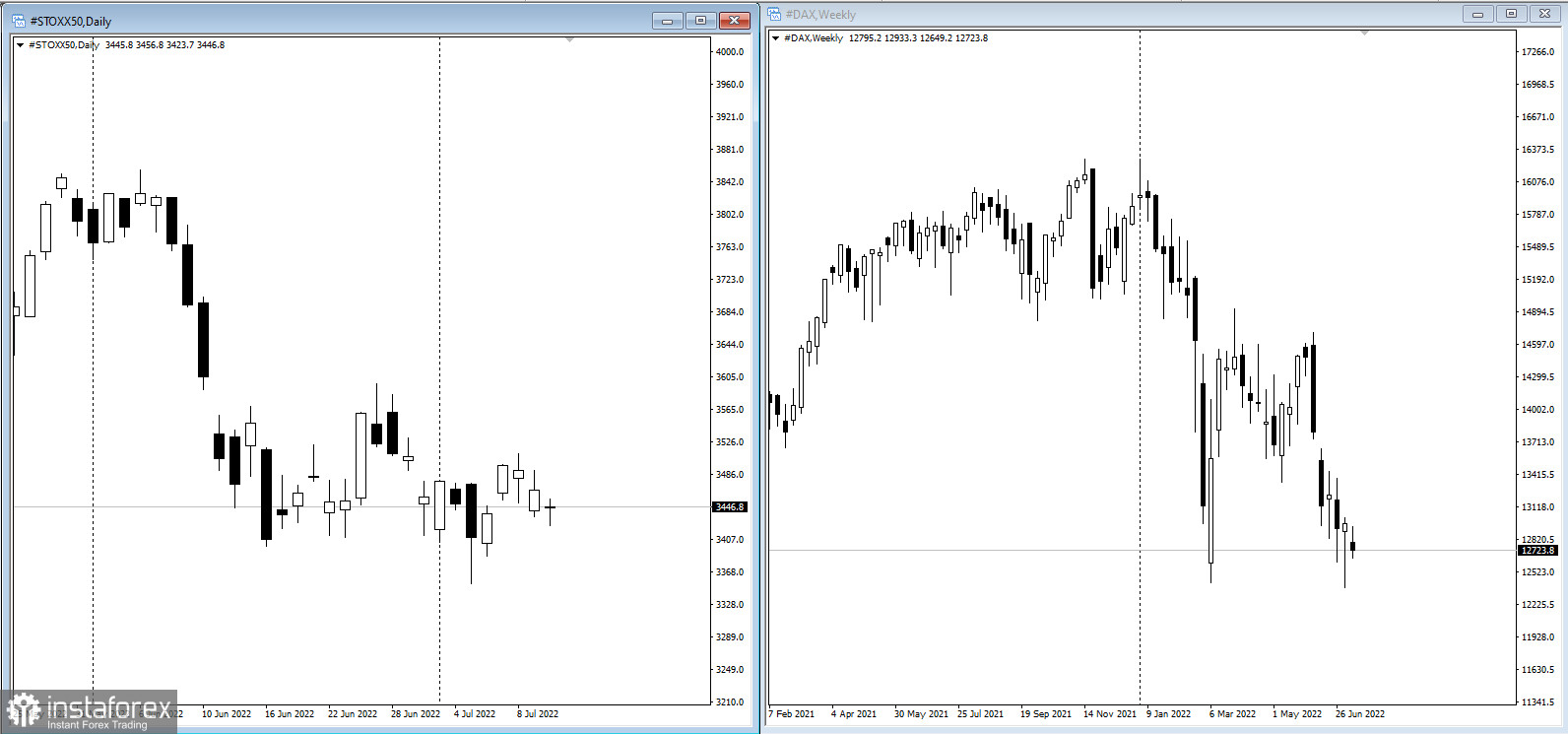
Task: Click the #STOXX50,Daily window chart icon
Action: (x=19, y=21)
